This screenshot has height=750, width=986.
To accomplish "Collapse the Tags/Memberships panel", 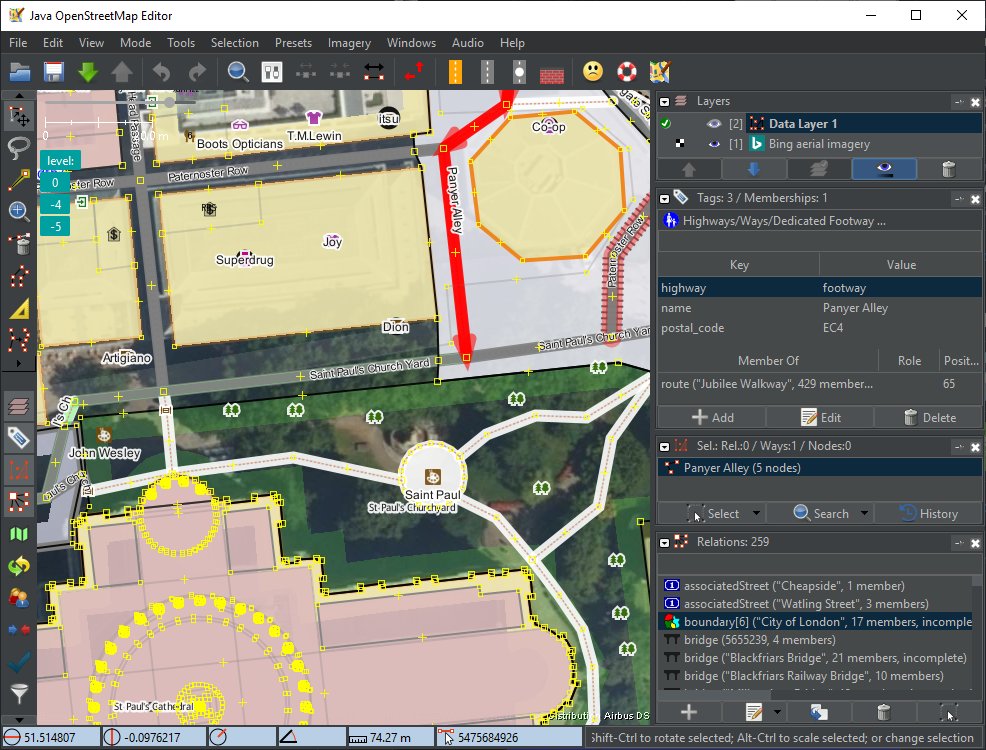I will coord(665,199).
